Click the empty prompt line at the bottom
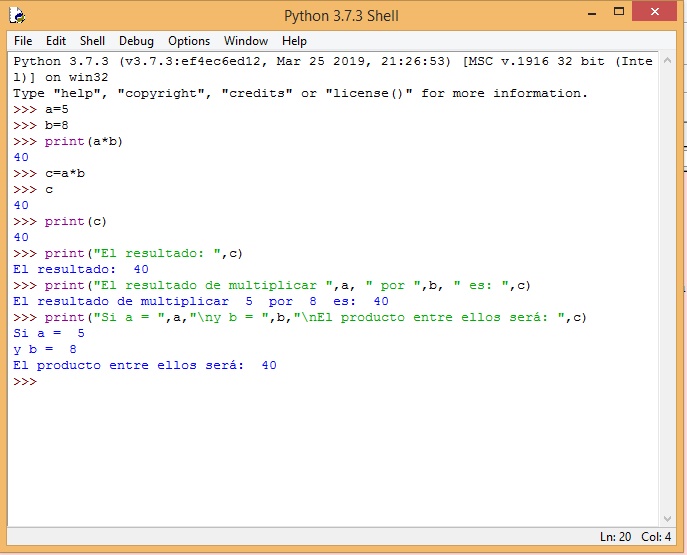The width and height of the screenshot is (687, 555). click(25, 382)
